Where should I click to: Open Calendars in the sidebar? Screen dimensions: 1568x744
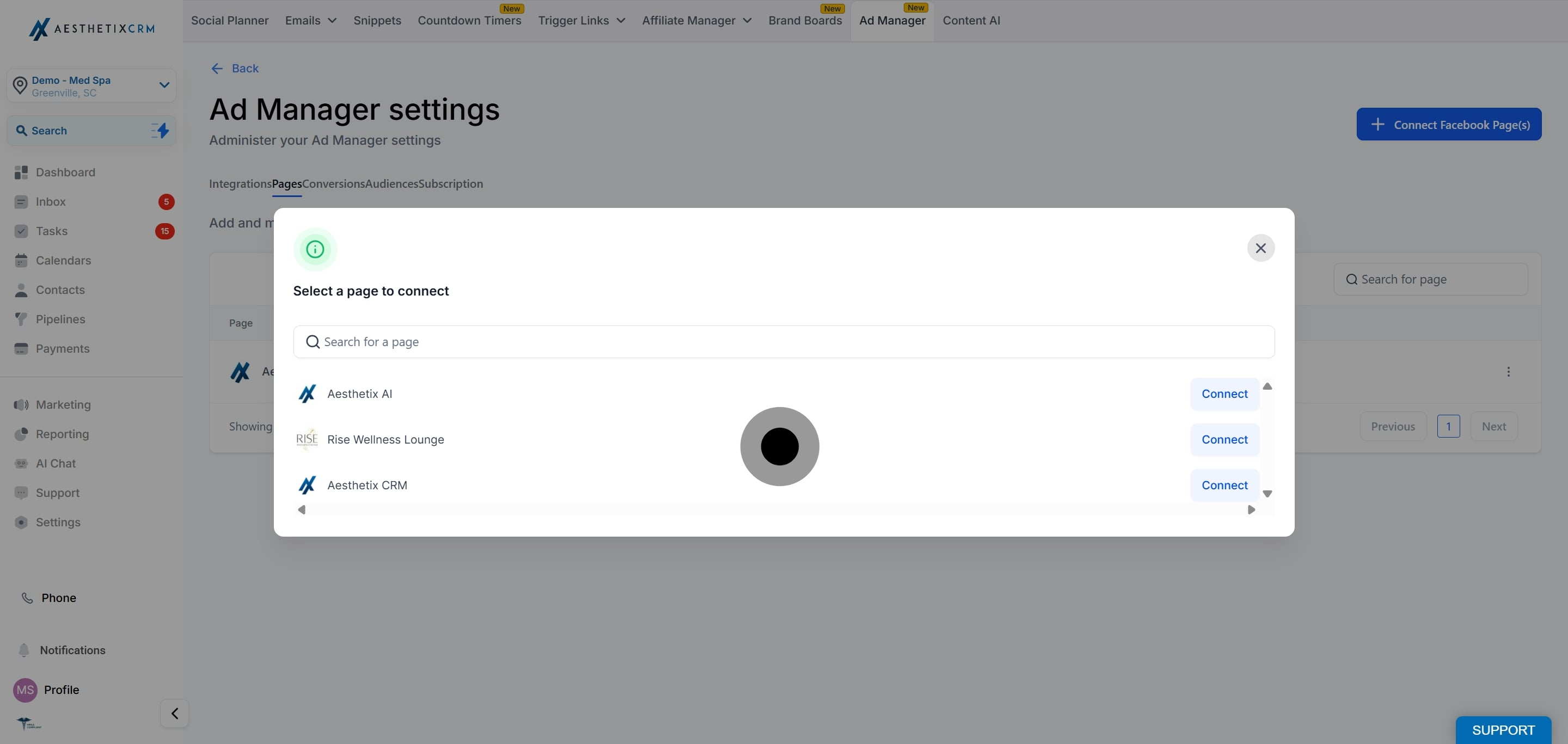point(63,260)
